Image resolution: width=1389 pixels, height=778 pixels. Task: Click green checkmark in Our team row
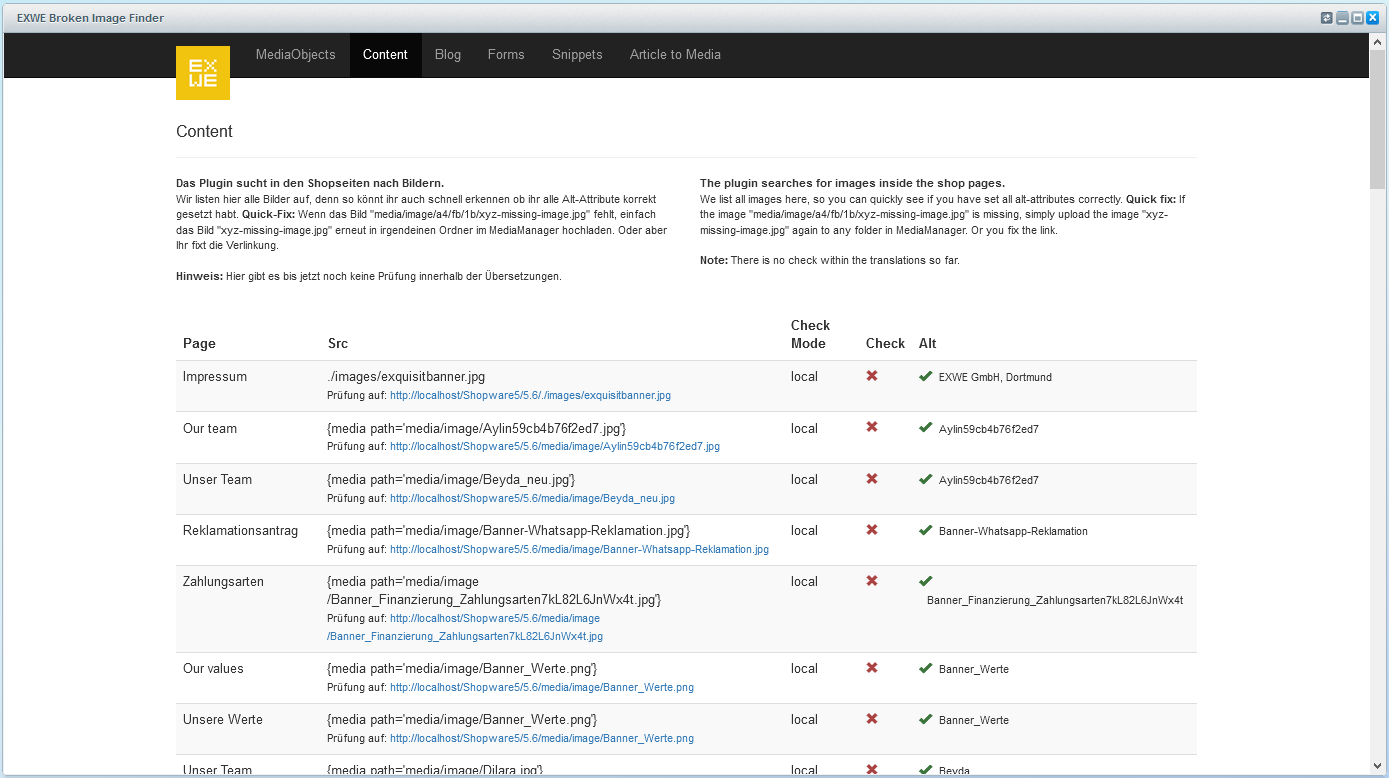point(926,427)
